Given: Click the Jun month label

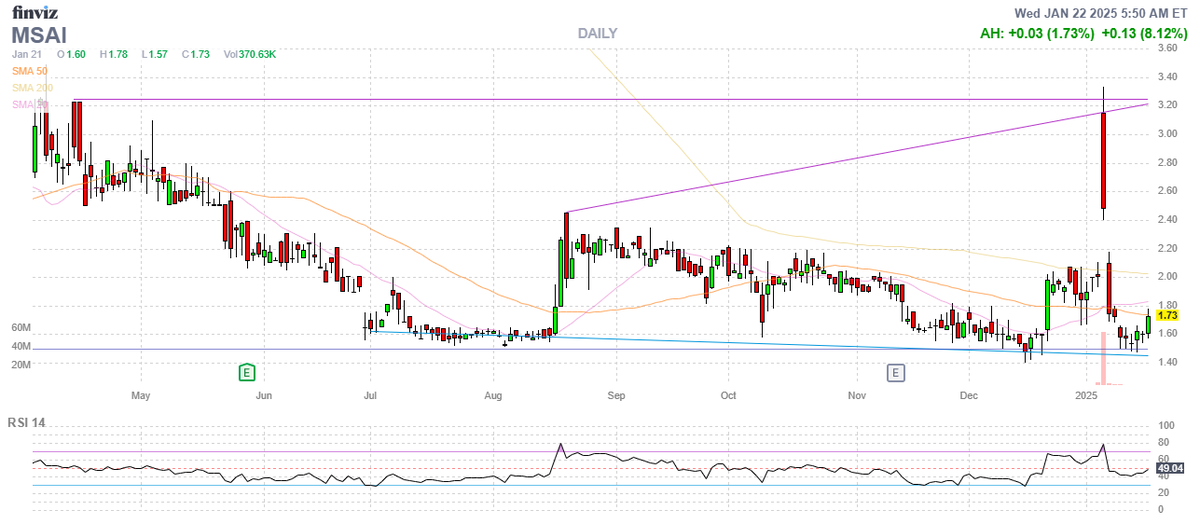Looking at the screenshot, I should [x=264, y=396].
